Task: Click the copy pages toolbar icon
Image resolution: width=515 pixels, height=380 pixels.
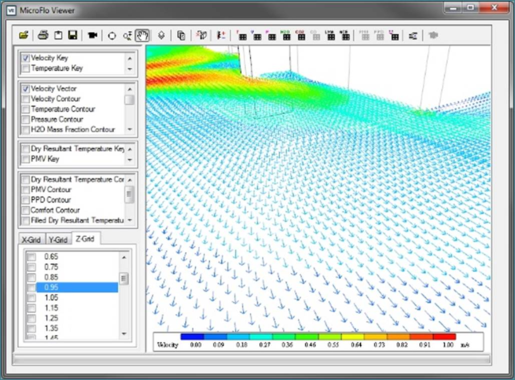Action: tap(181, 35)
